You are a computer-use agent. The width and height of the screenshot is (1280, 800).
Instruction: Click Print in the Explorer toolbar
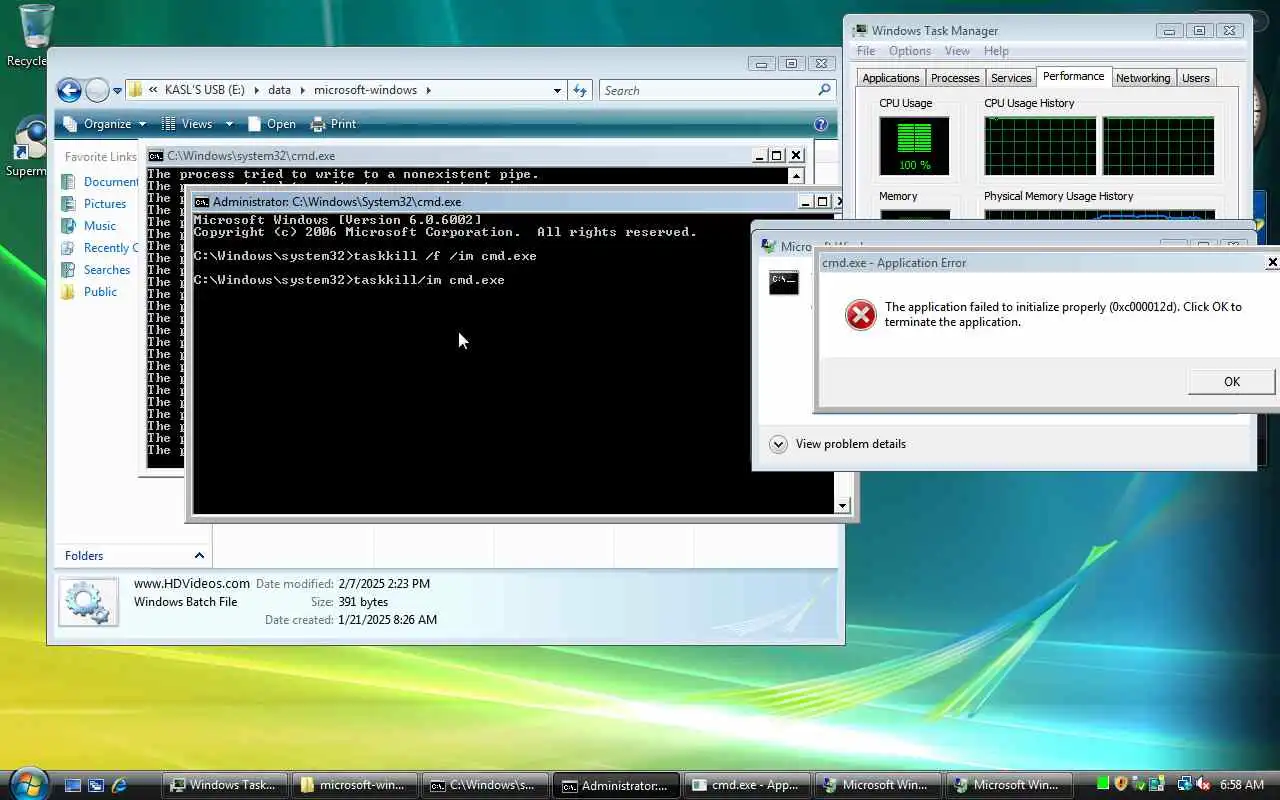pos(333,124)
